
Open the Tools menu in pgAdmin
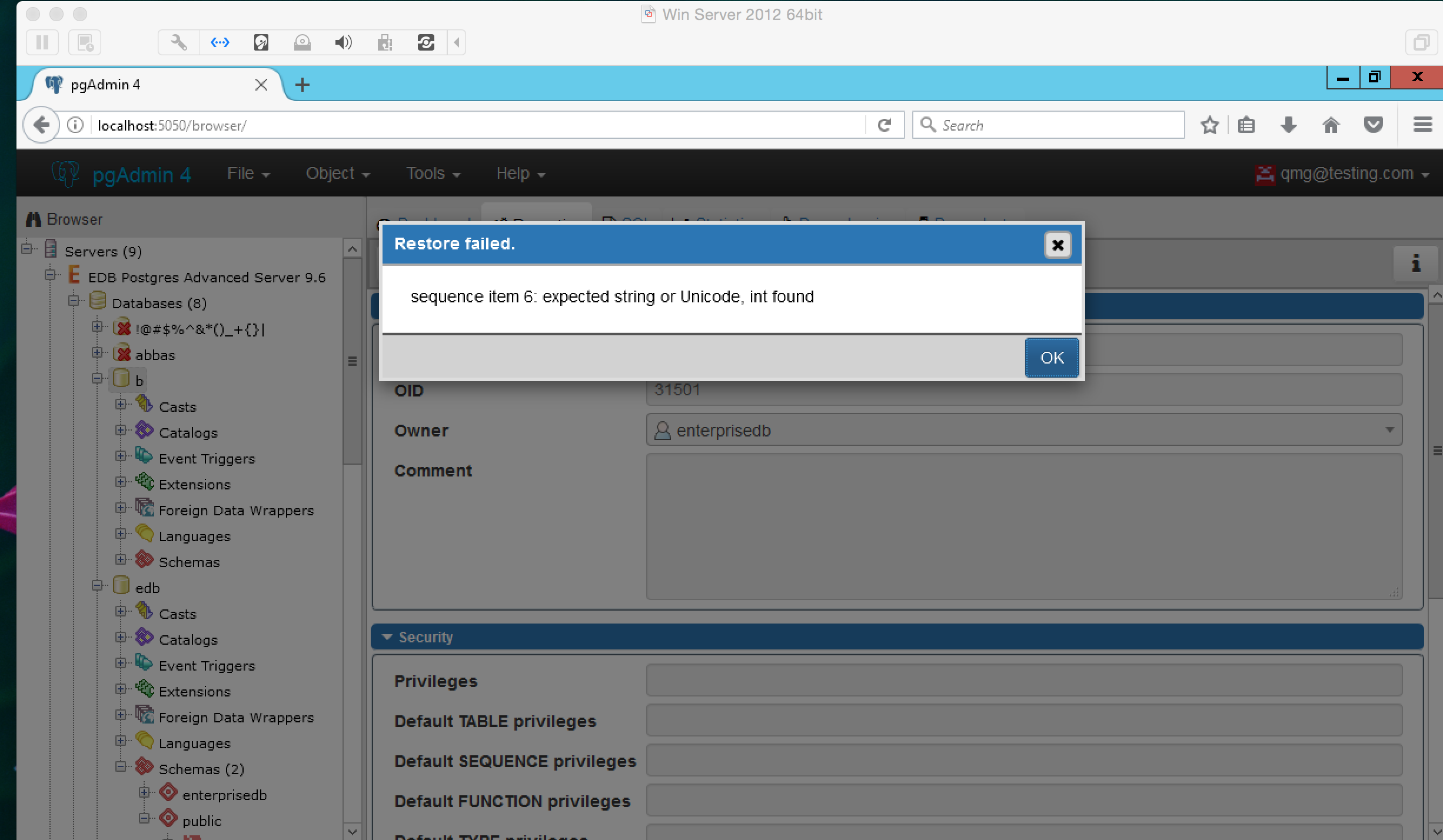433,174
